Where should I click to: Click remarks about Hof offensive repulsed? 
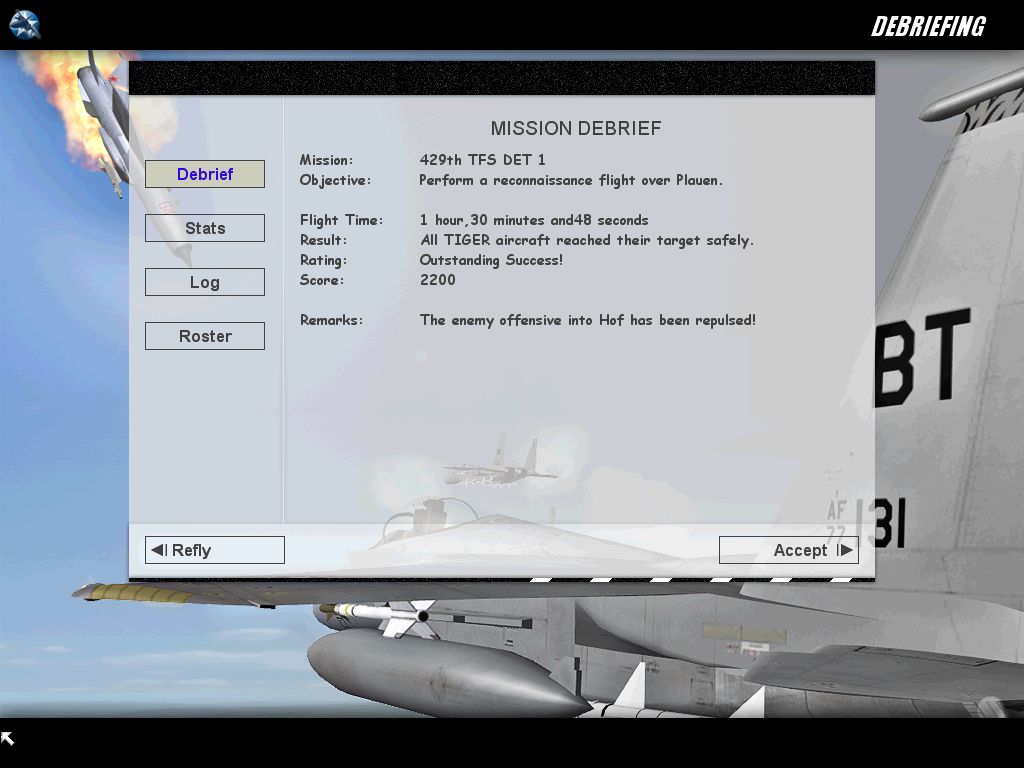point(588,320)
